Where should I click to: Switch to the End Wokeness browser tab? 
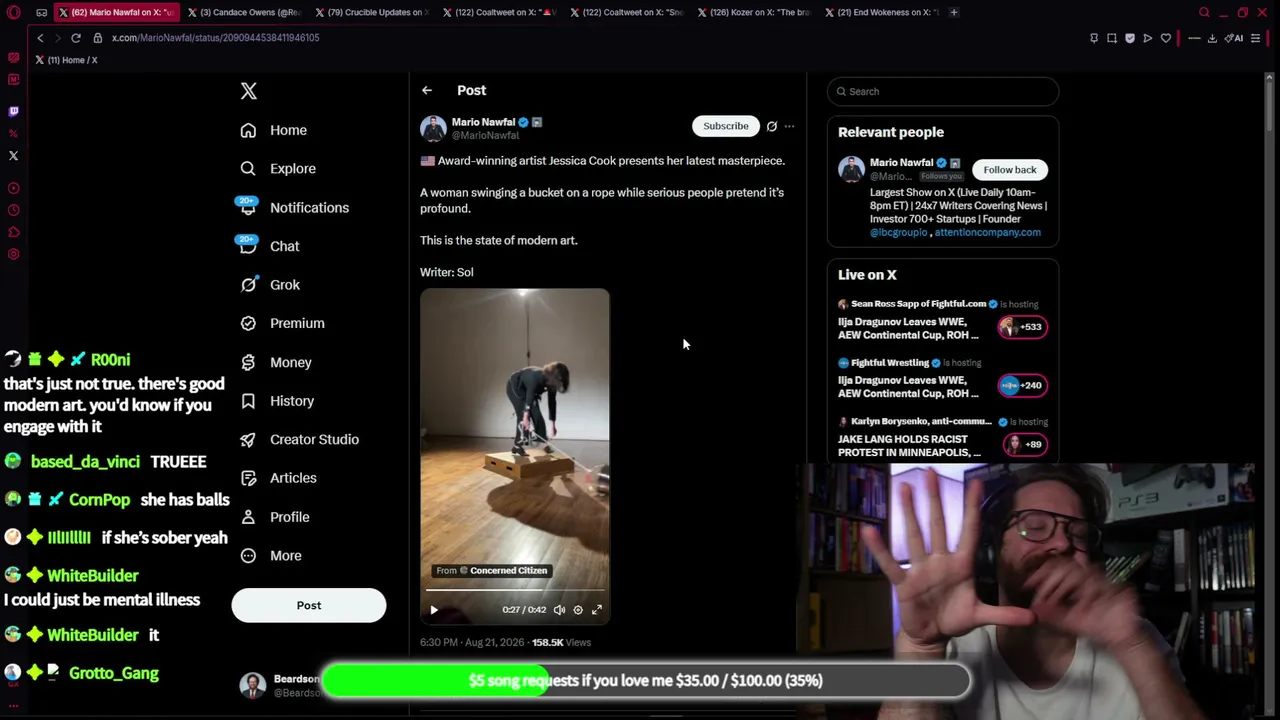(885, 12)
